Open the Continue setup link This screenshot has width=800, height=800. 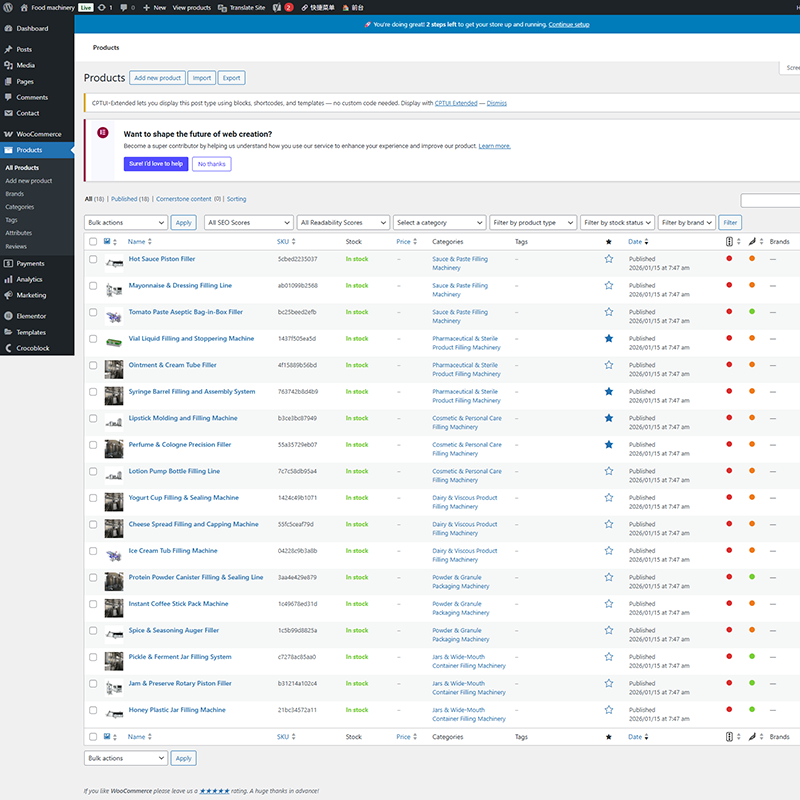point(568,23)
